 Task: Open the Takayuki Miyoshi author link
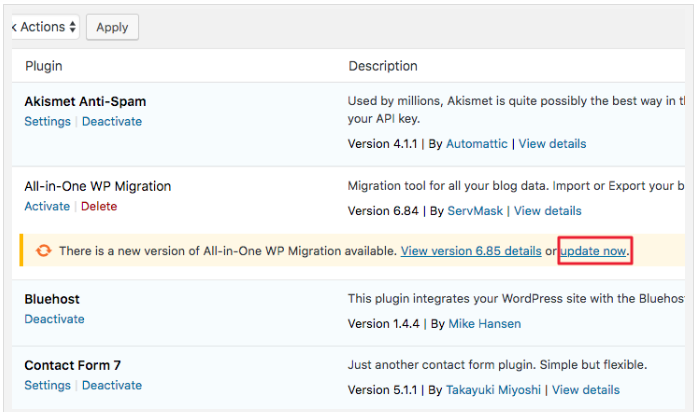[494, 390]
